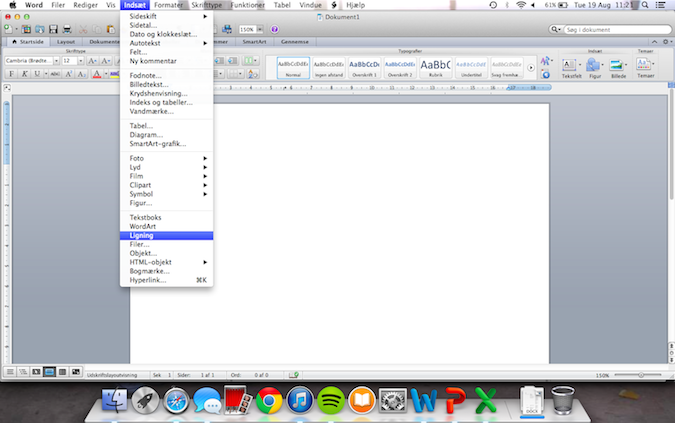Click the Paste clipboard icon

pyautogui.click(x=111, y=29)
